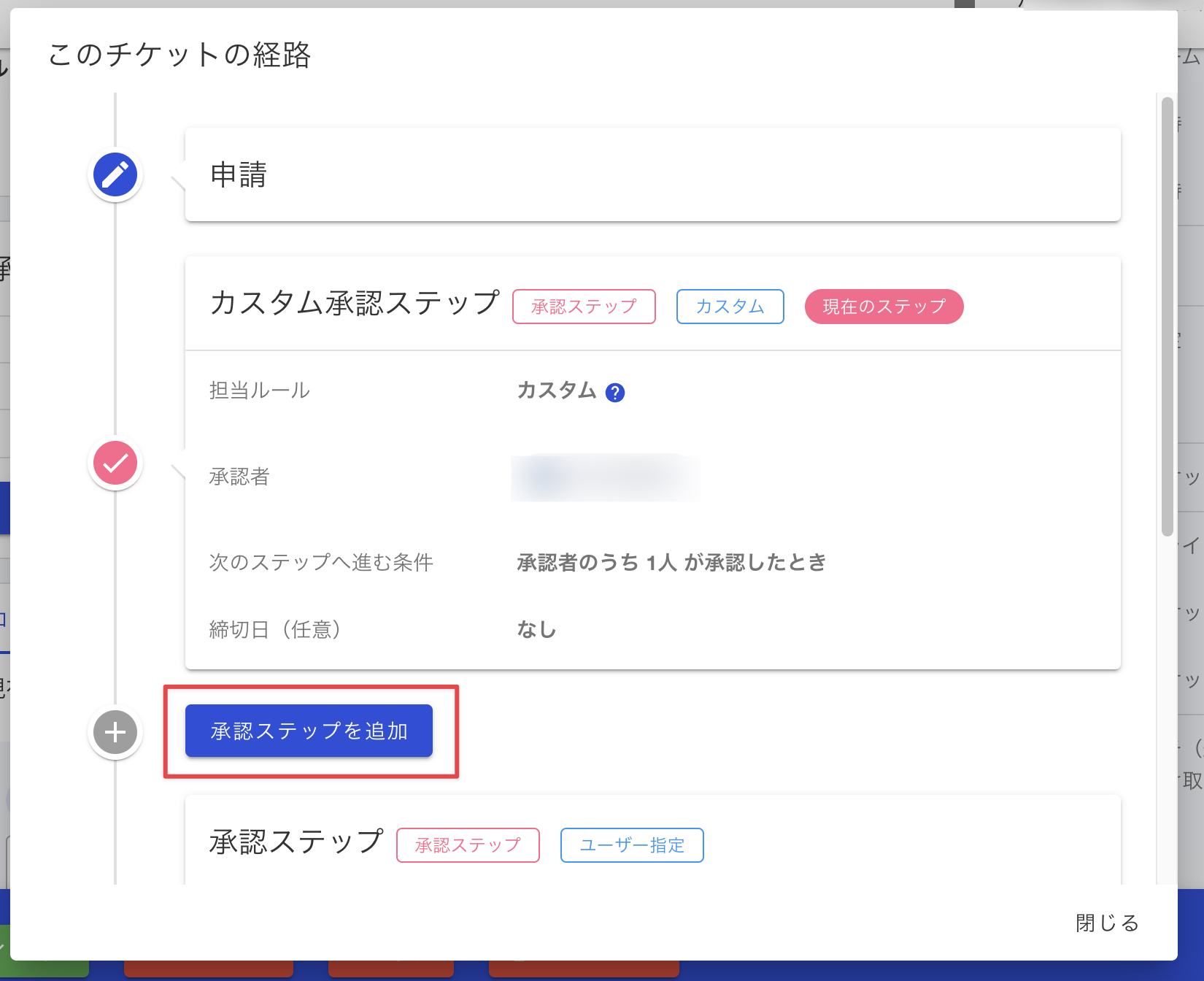Click the カスタム承認ステップ heading

355,303
